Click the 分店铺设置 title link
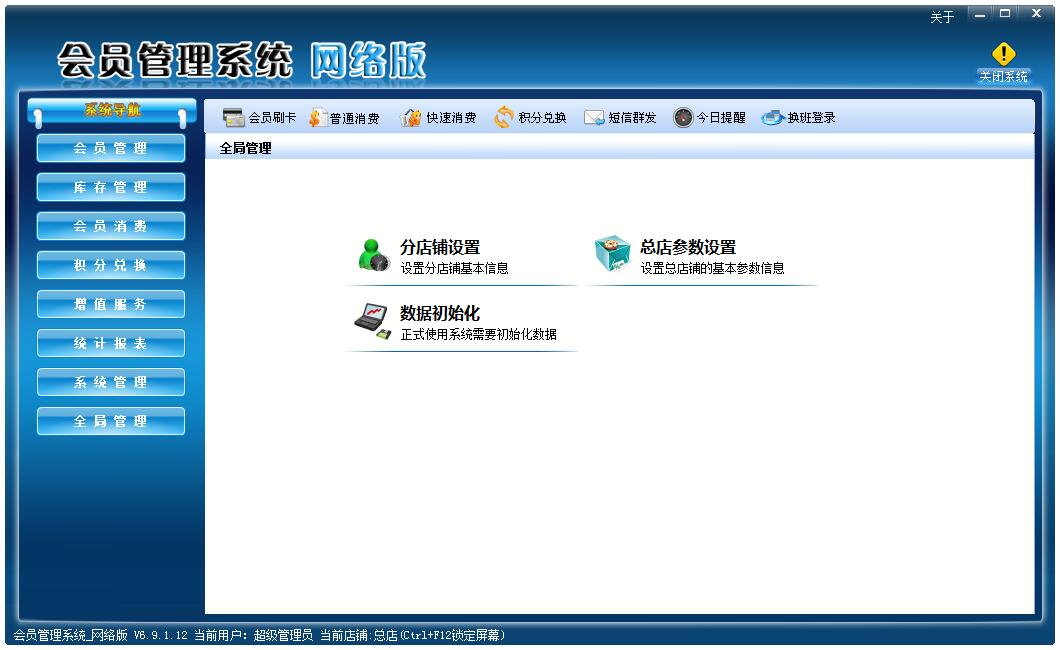 pos(440,247)
